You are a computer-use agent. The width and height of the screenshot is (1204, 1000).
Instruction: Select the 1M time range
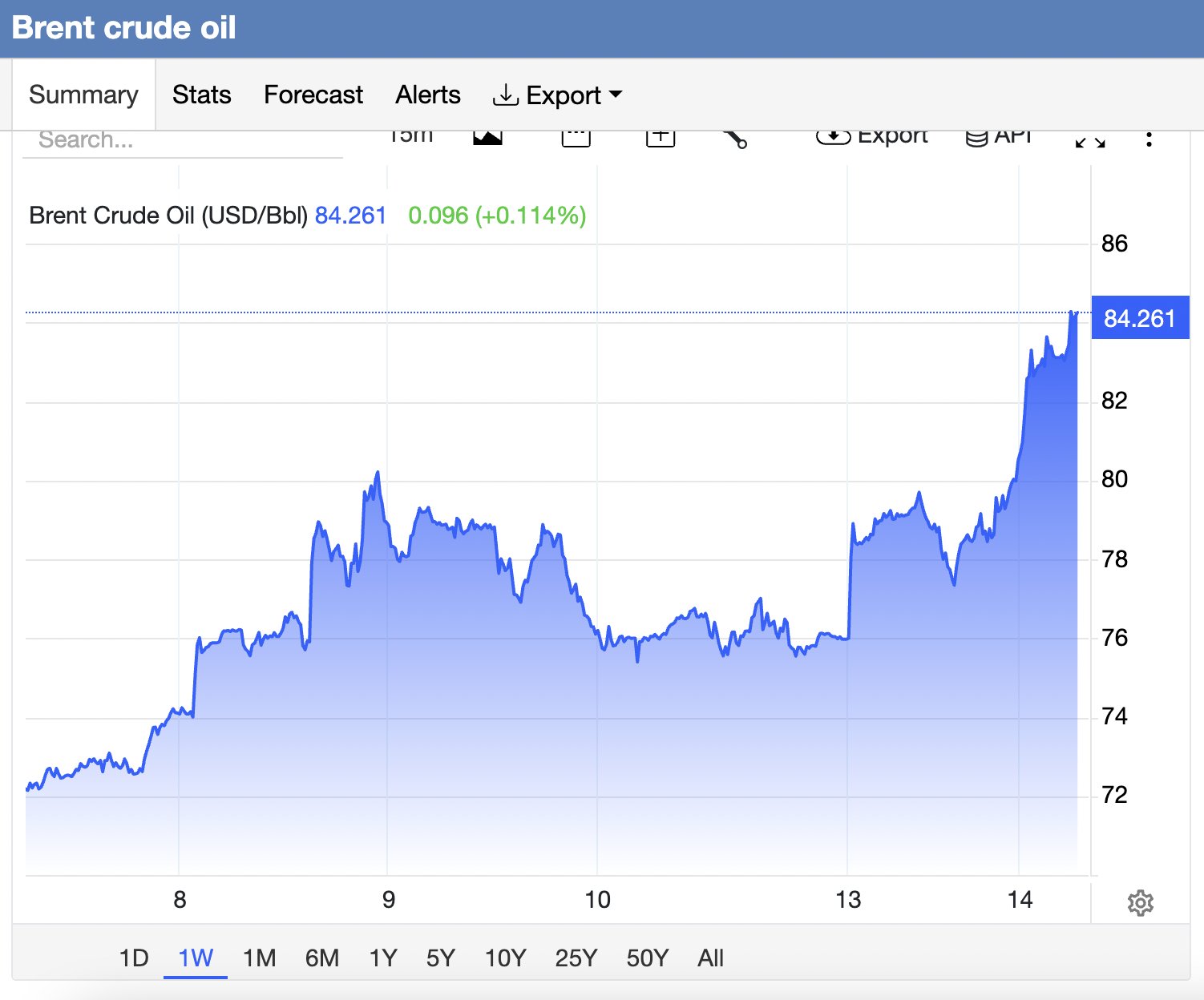pos(260,958)
